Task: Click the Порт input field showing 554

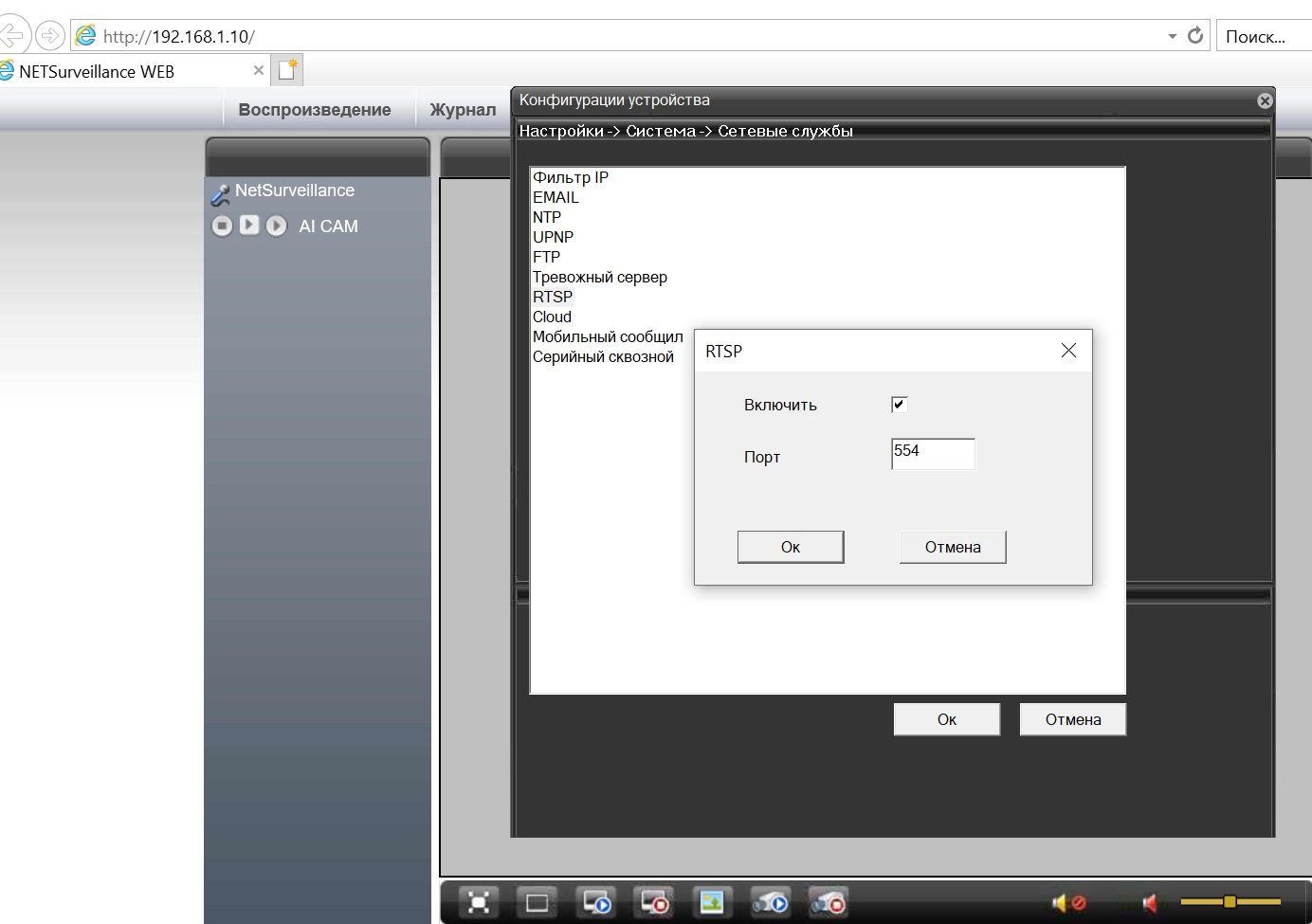Action: click(x=932, y=454)
